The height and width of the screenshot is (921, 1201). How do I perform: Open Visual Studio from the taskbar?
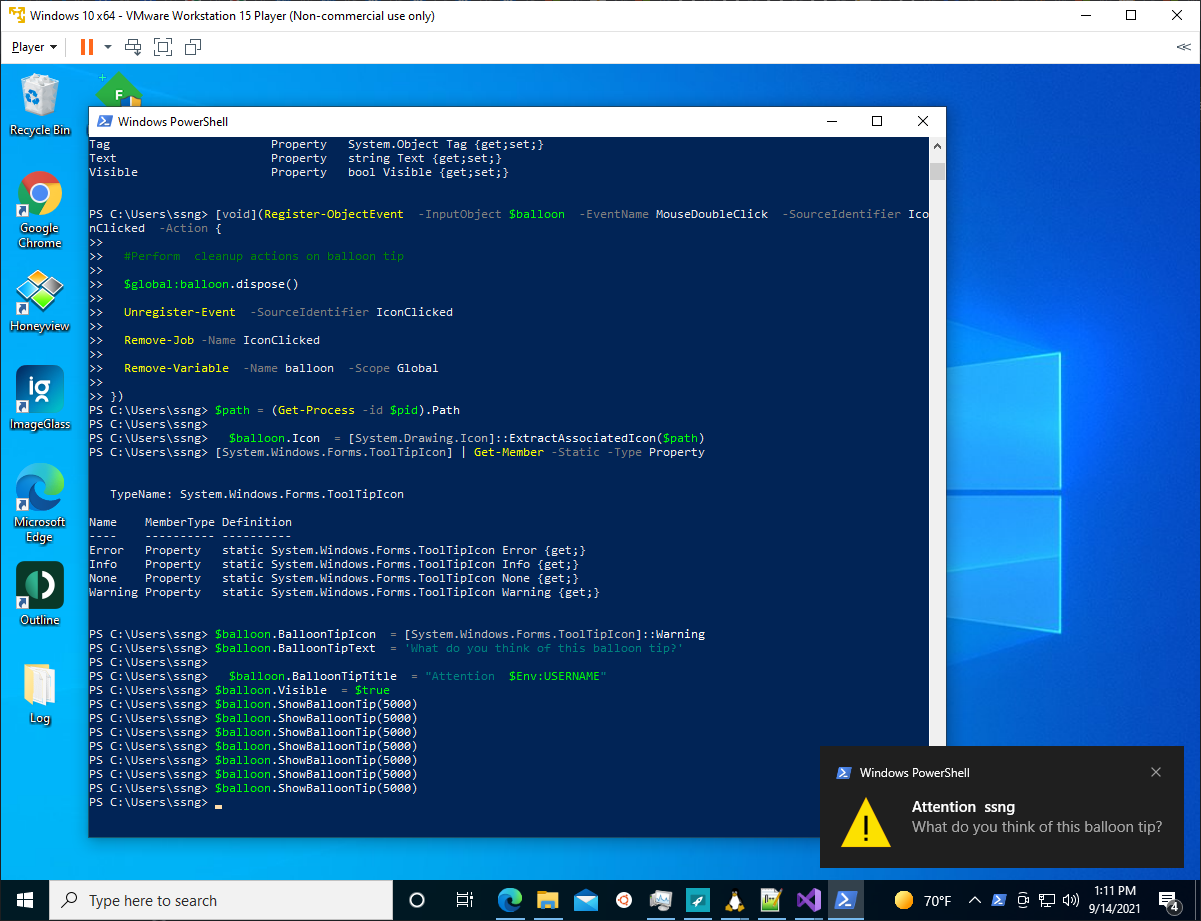pyautogui.click(x=808, y=900)
